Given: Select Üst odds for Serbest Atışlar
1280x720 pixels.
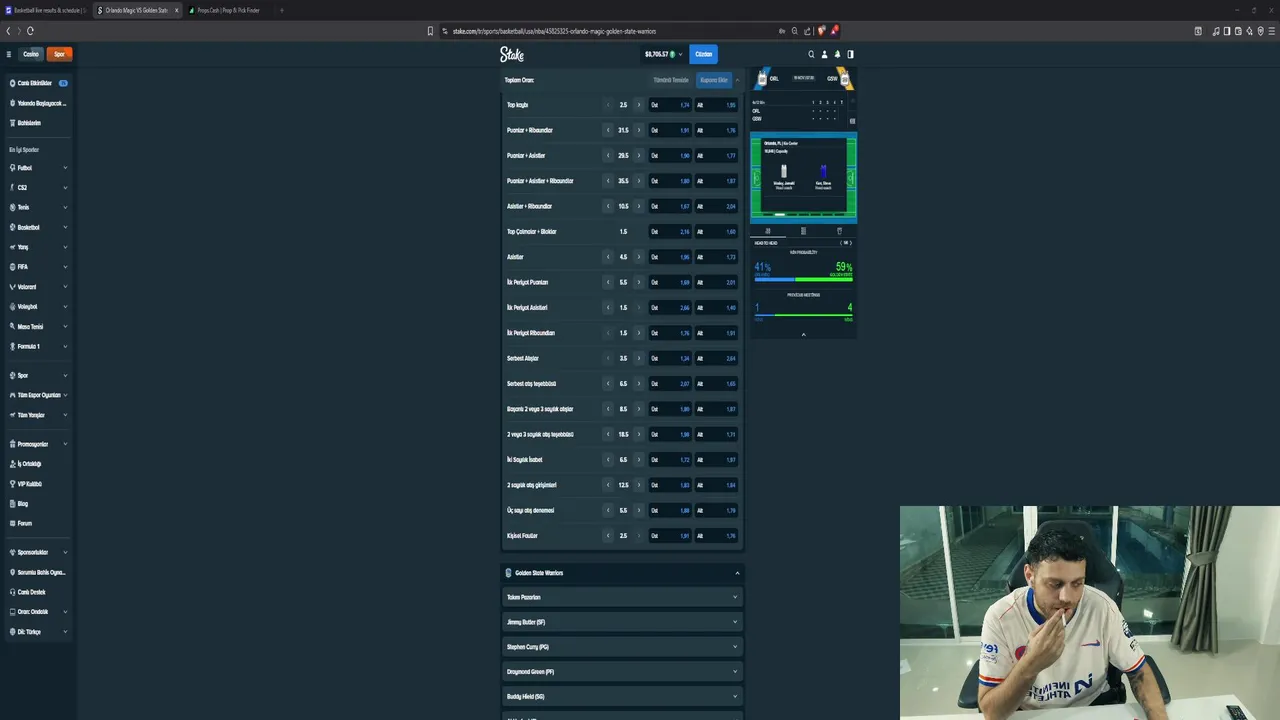Looking at the screenshot, I should [x=671, y=358].
